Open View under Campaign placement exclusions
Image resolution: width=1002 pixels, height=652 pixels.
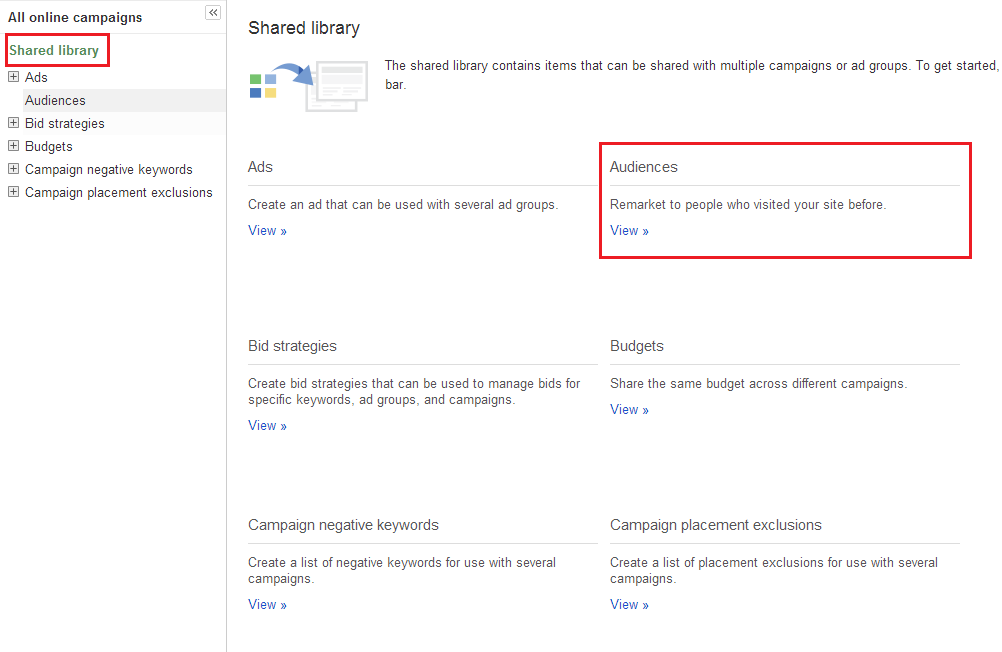click(x=628, y=604)
